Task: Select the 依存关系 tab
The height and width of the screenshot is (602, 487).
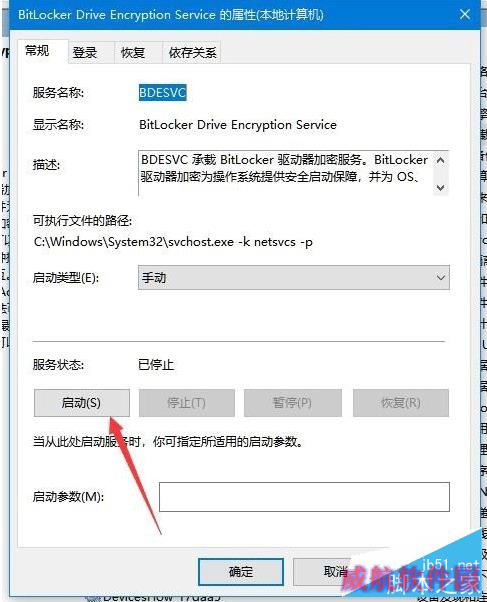Action: click(192, 53)
